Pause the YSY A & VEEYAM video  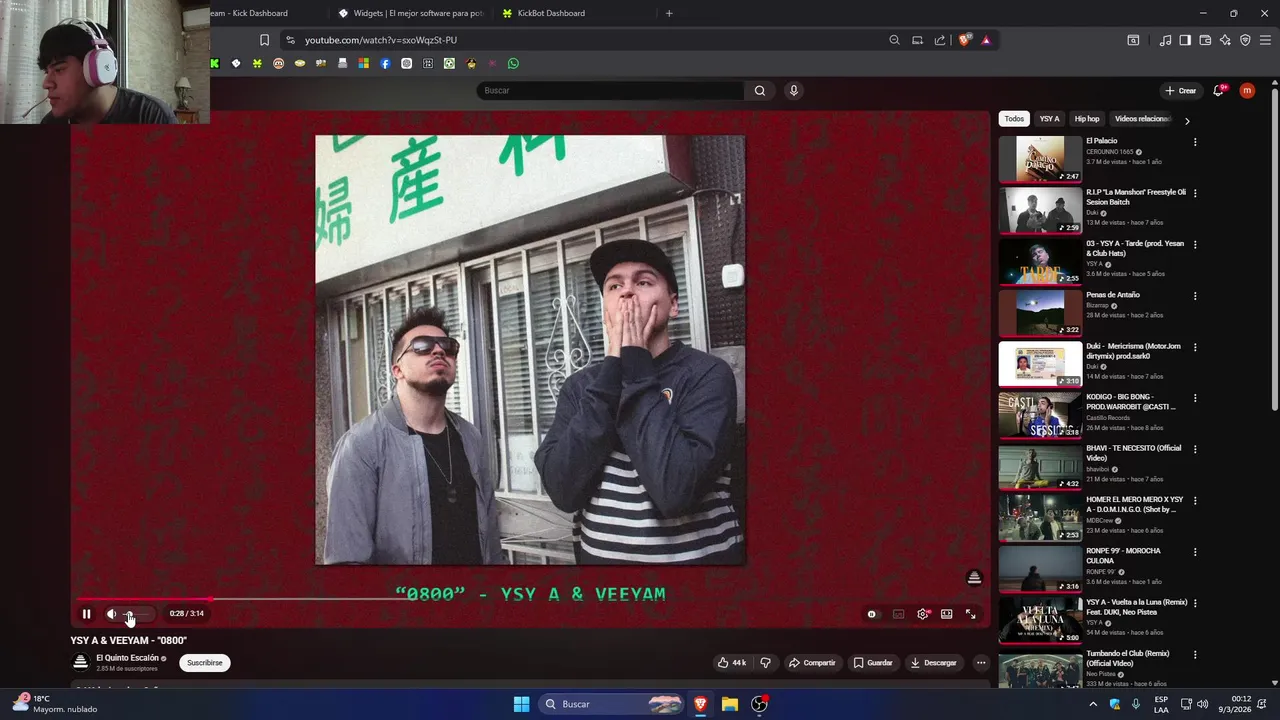pyautogui.click(x=86, y=614)
